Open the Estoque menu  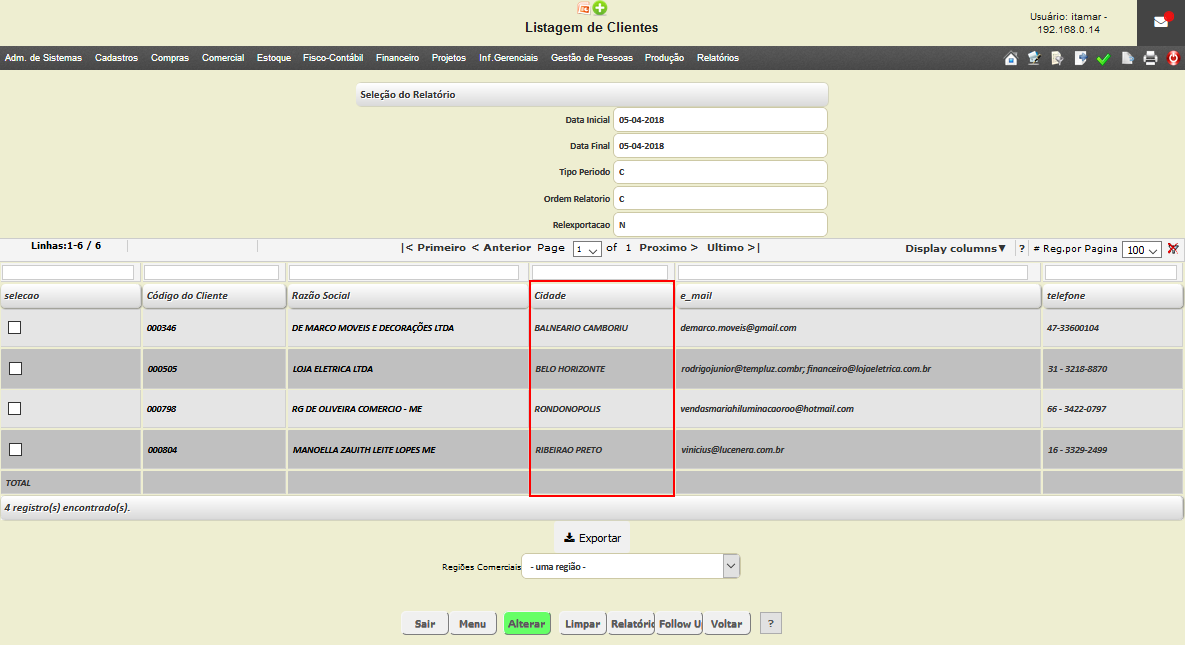click(x=274, y=58)
